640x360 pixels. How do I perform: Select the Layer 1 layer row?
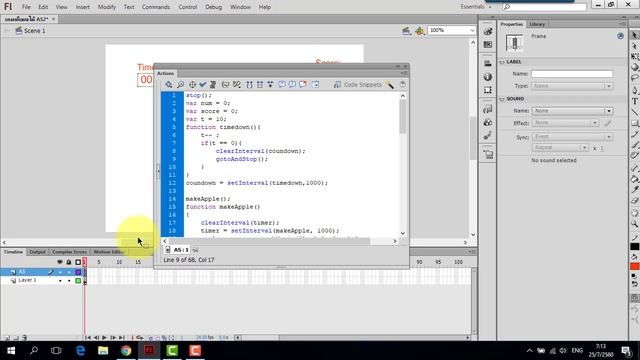point(41,281)
